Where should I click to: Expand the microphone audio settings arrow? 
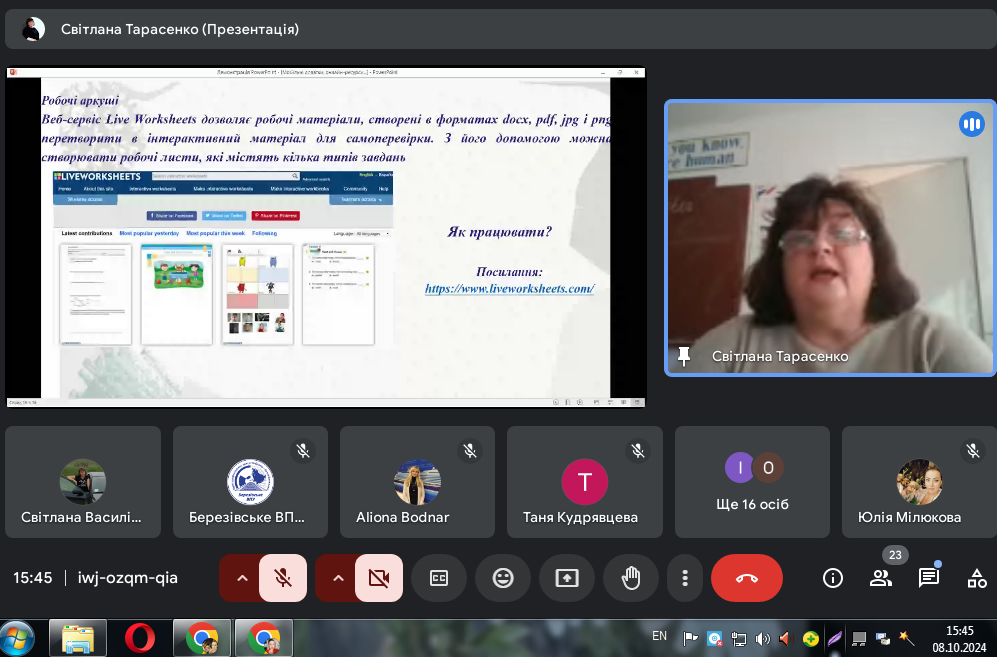click(241, 578)
